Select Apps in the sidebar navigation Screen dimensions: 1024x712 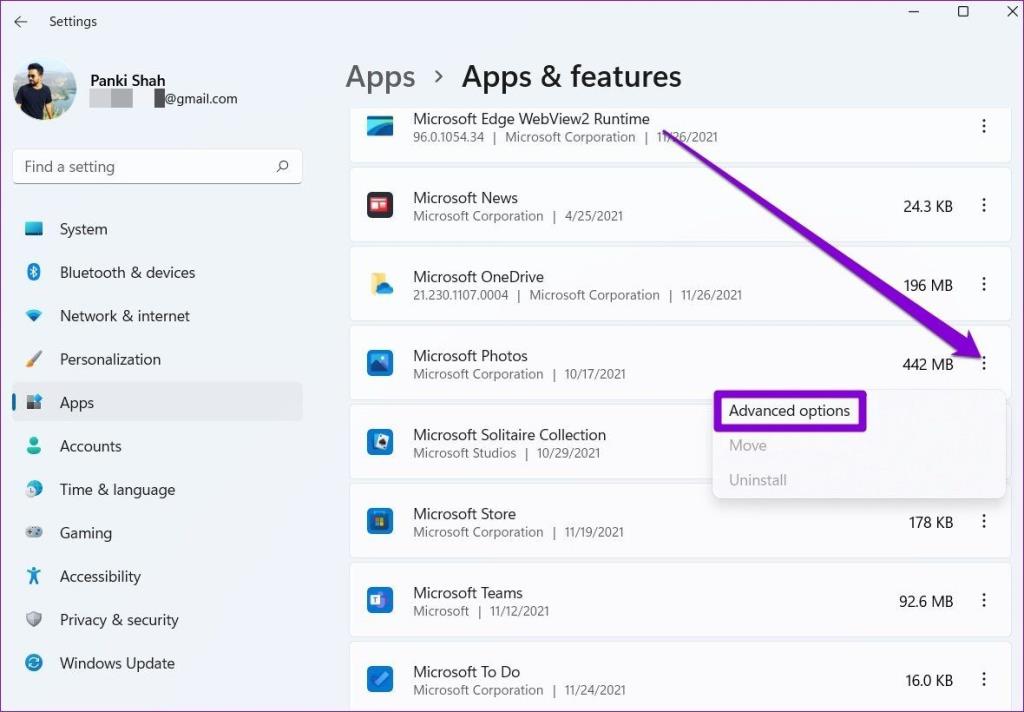77,402
